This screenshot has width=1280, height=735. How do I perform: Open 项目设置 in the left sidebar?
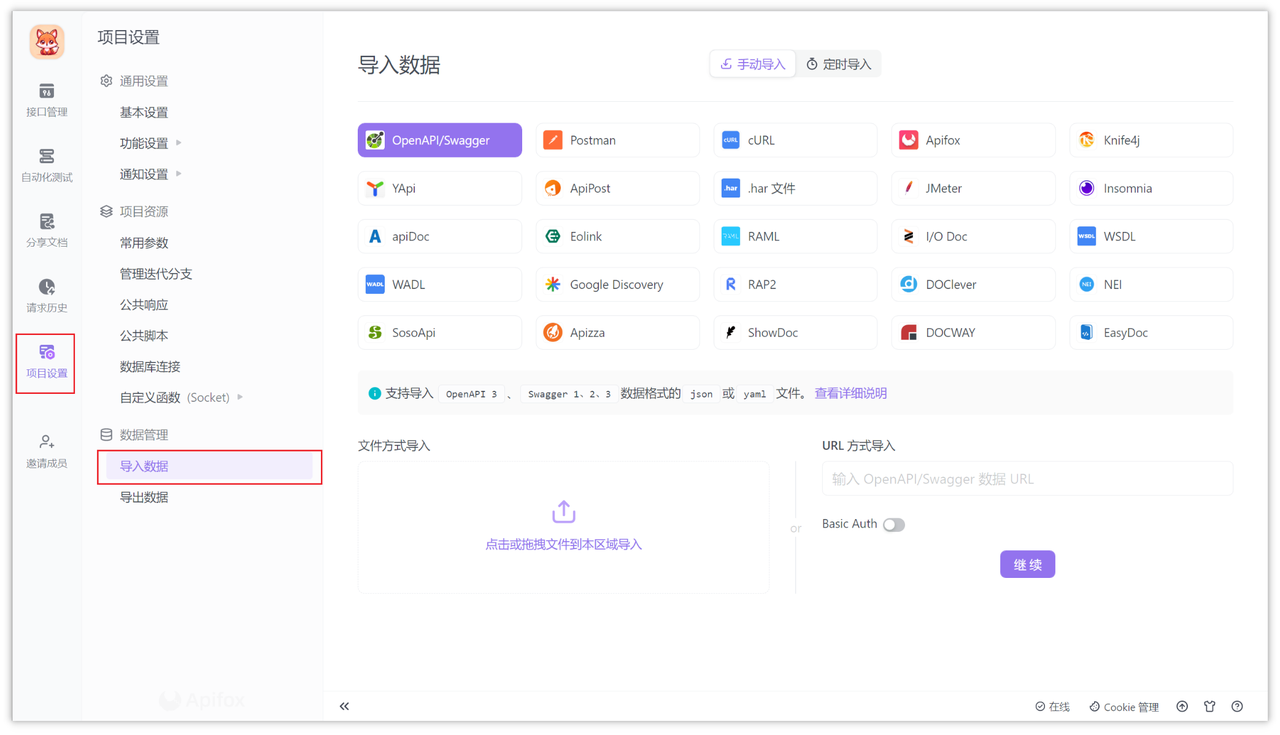47,362
